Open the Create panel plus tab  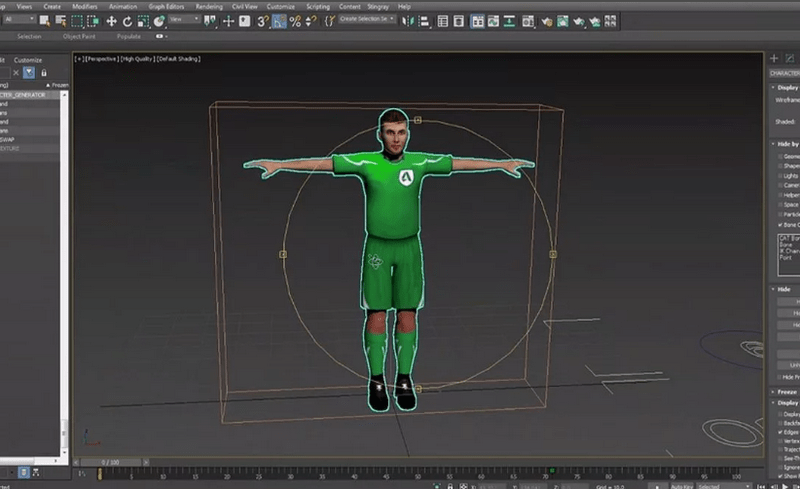pyautogui.click(x=774, y=58)
